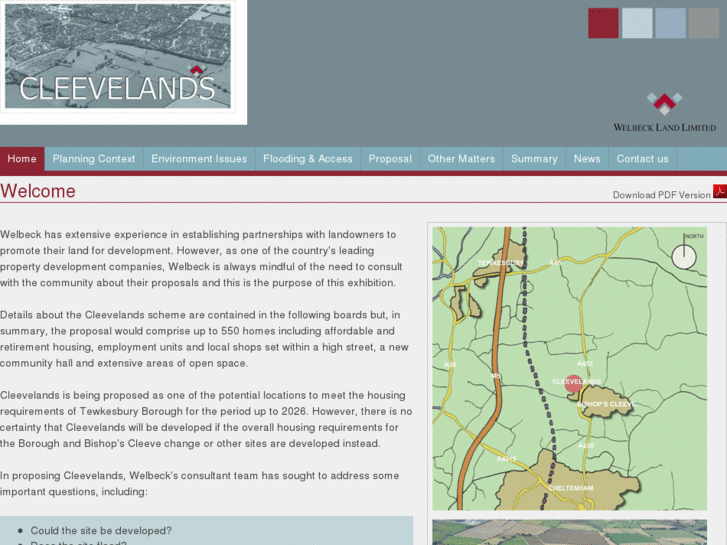Open the Planning Context page
The height and width of the screenshot is (545, 727).
[94, 159]
